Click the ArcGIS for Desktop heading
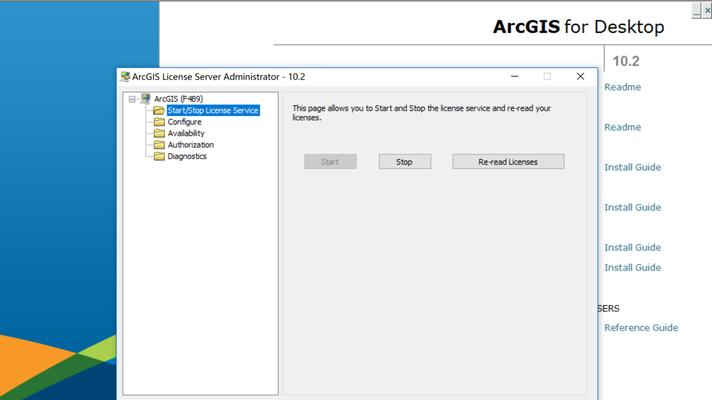The height and width of the screenshot is (400, 712). [x=578, y=27]
